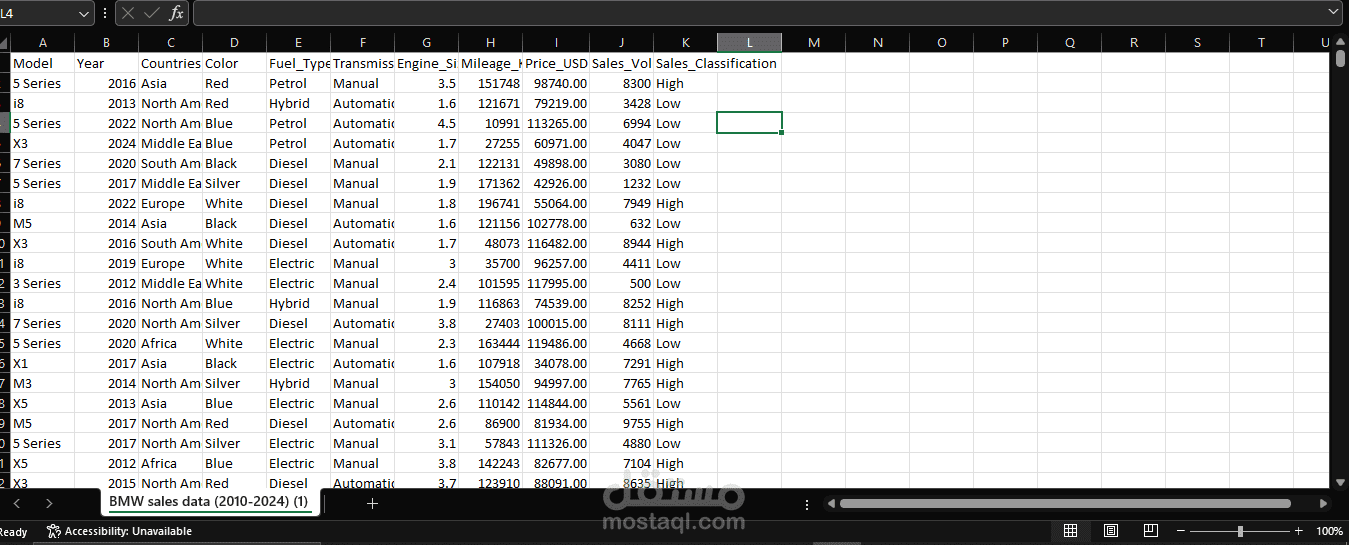The height and width of the screenshot is (545, 1349).
Task: Select the mileage cell 10991
Action: tap(491, 123)
